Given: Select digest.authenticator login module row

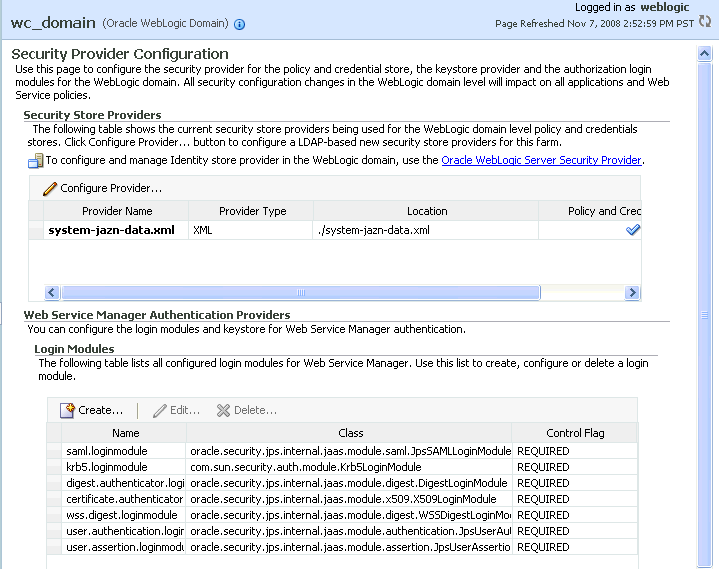Looking at the screenshot, I should pos(342,483).
